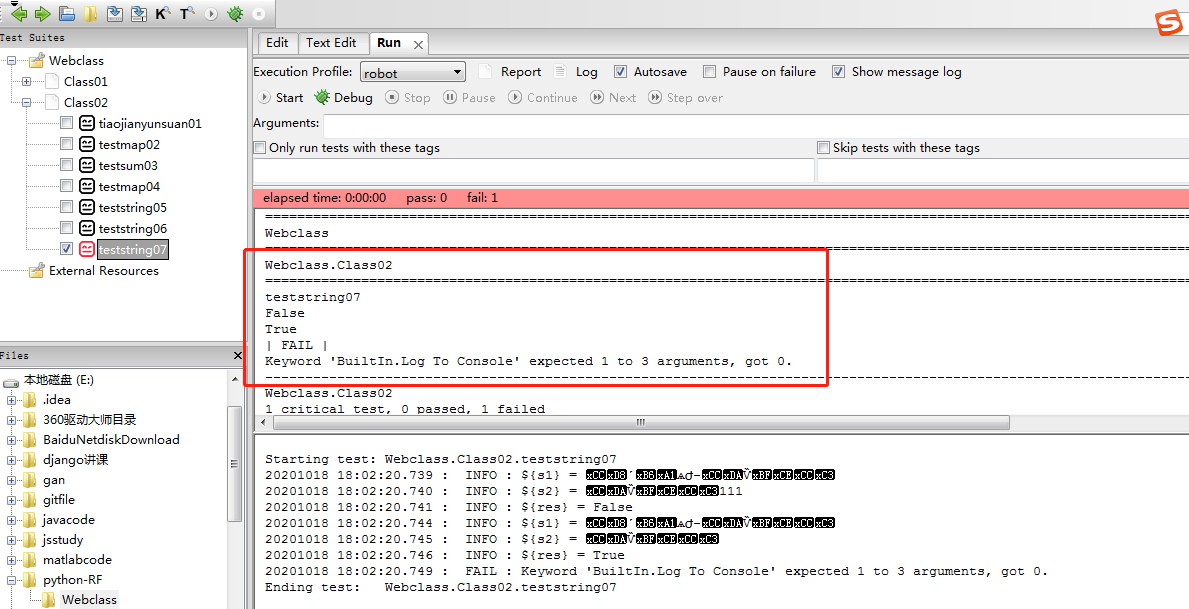Enable Skip tests with these tags
The image size is (1189, 609).
pyautogui.click(x=824, y=148)
